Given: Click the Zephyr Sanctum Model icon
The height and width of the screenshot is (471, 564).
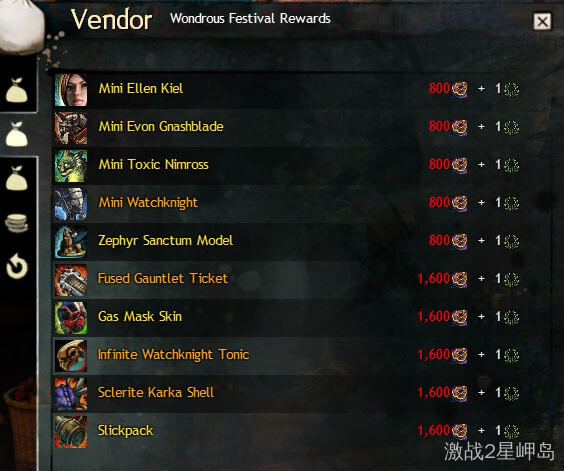Looking at the screenshot, I should point(71,242).
